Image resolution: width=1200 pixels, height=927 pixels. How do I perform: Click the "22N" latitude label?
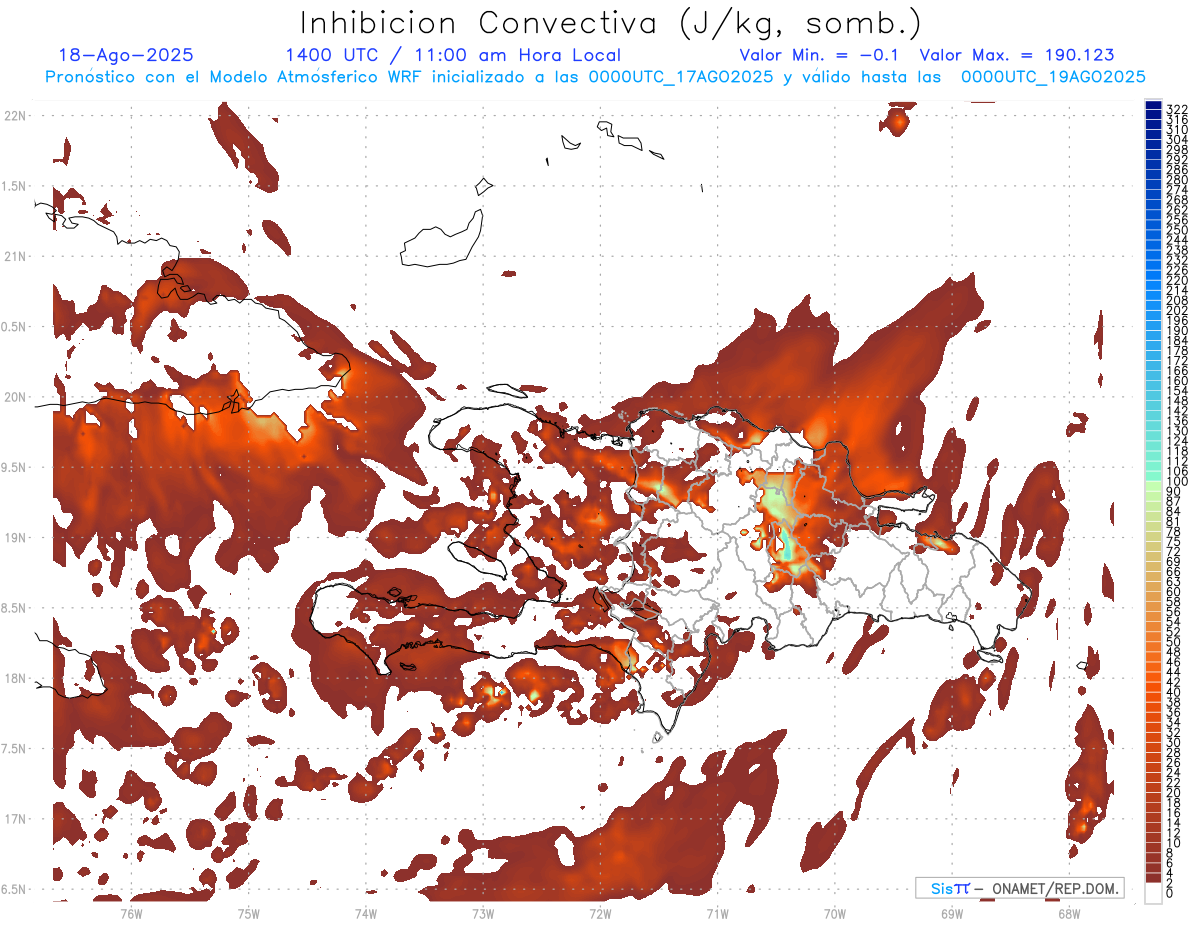click(x=15, y=116)
